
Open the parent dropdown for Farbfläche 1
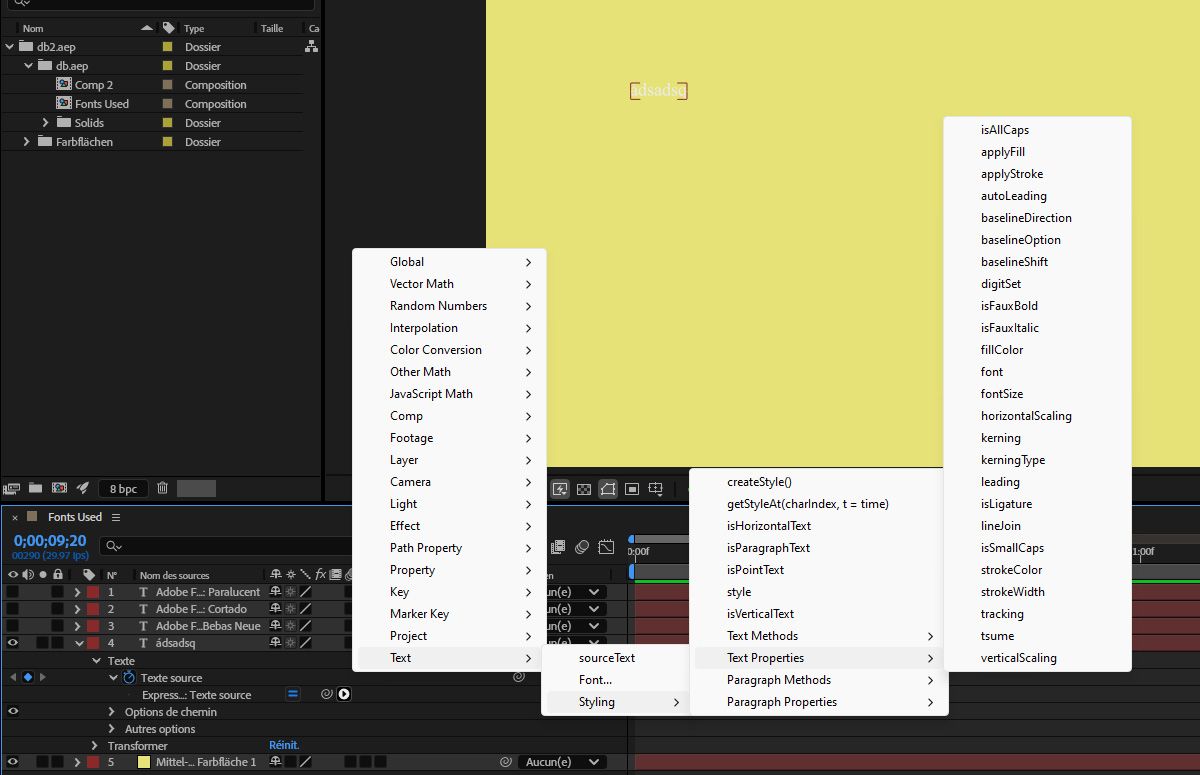coord(560,762)
